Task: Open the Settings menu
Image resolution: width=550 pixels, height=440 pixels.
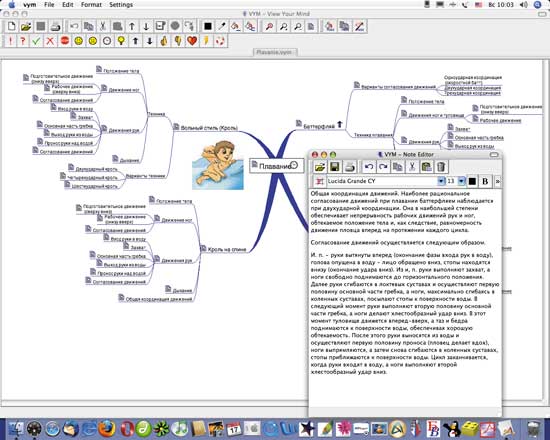Action: click(x=121, y=5)
